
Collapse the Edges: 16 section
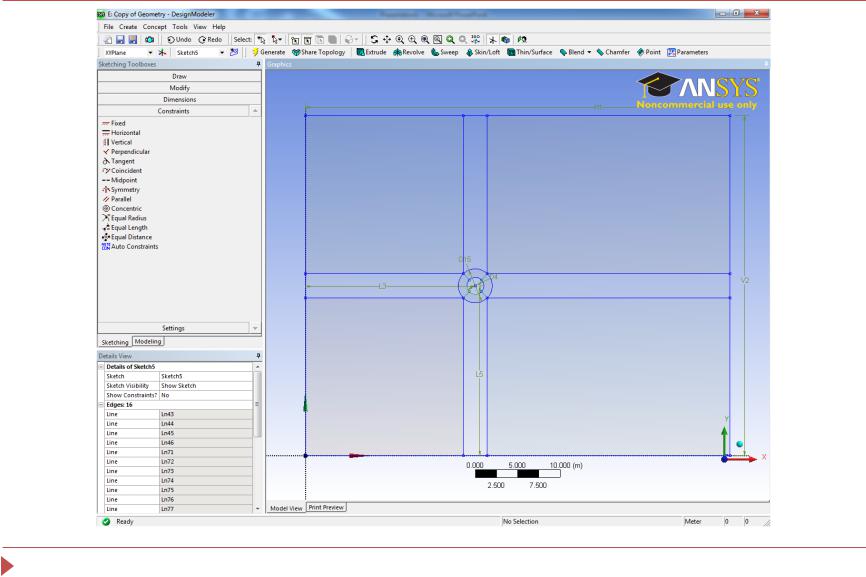click(101, 405)
